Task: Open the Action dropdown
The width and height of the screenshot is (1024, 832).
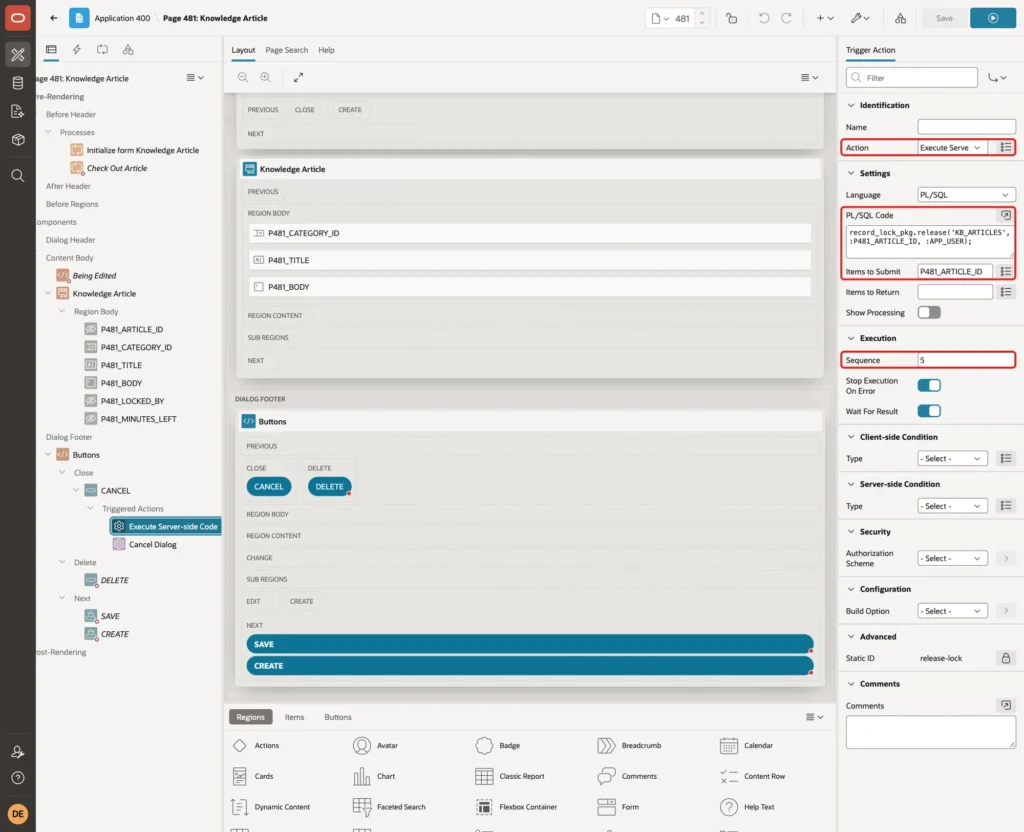Action: 952,148
